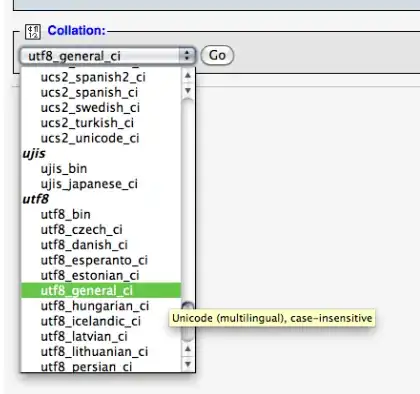Choose utf8_hungarian_ci option
This screenshot has width=420, height=394.
[101, 306]
